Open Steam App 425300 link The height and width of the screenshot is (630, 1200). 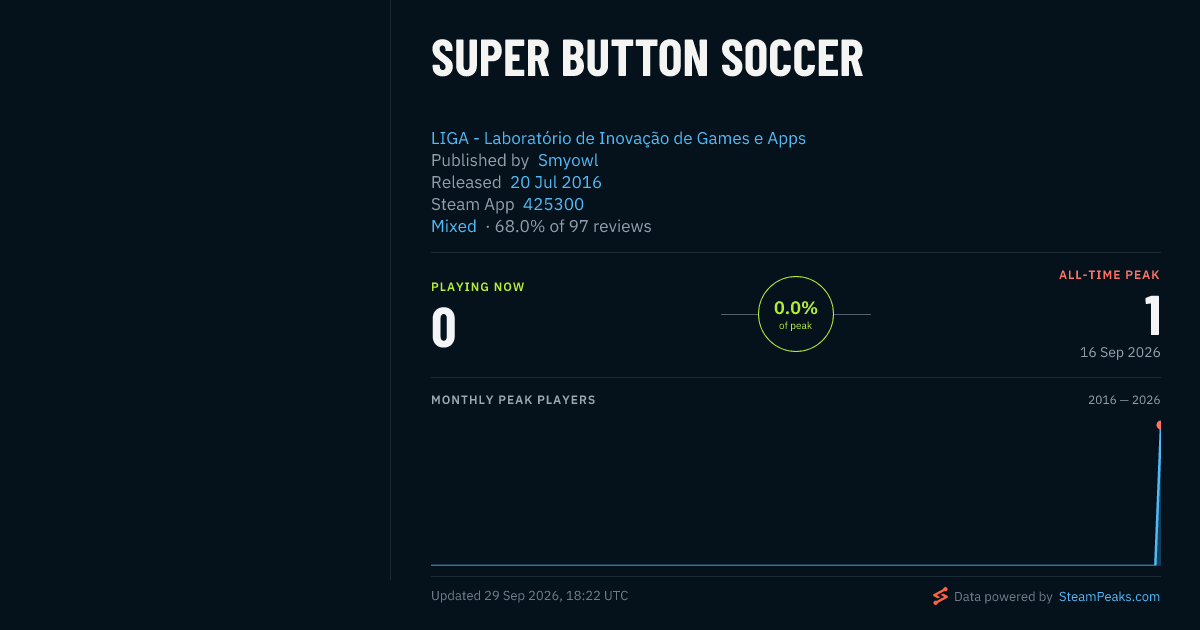pyautogui.click(x=553, y=204)
